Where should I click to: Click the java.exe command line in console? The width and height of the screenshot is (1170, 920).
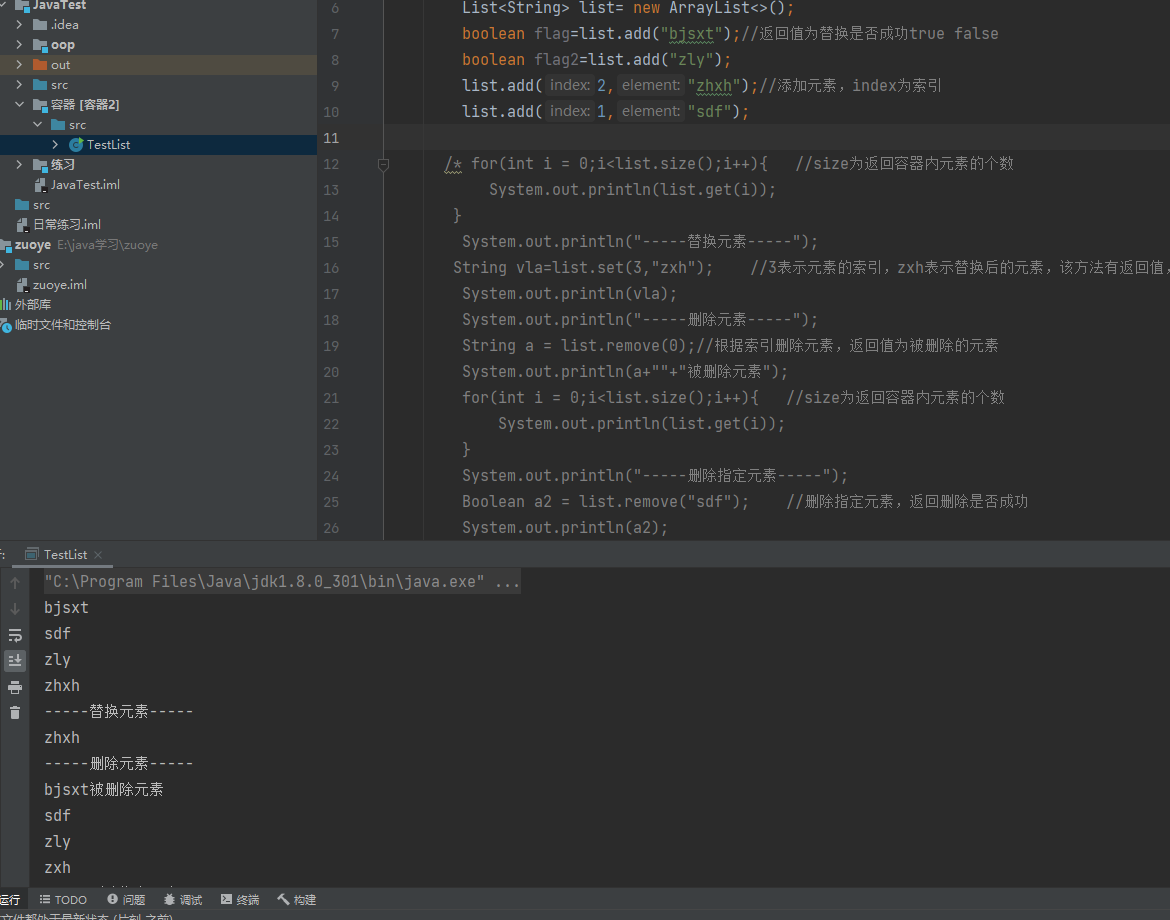pos(282,581)
